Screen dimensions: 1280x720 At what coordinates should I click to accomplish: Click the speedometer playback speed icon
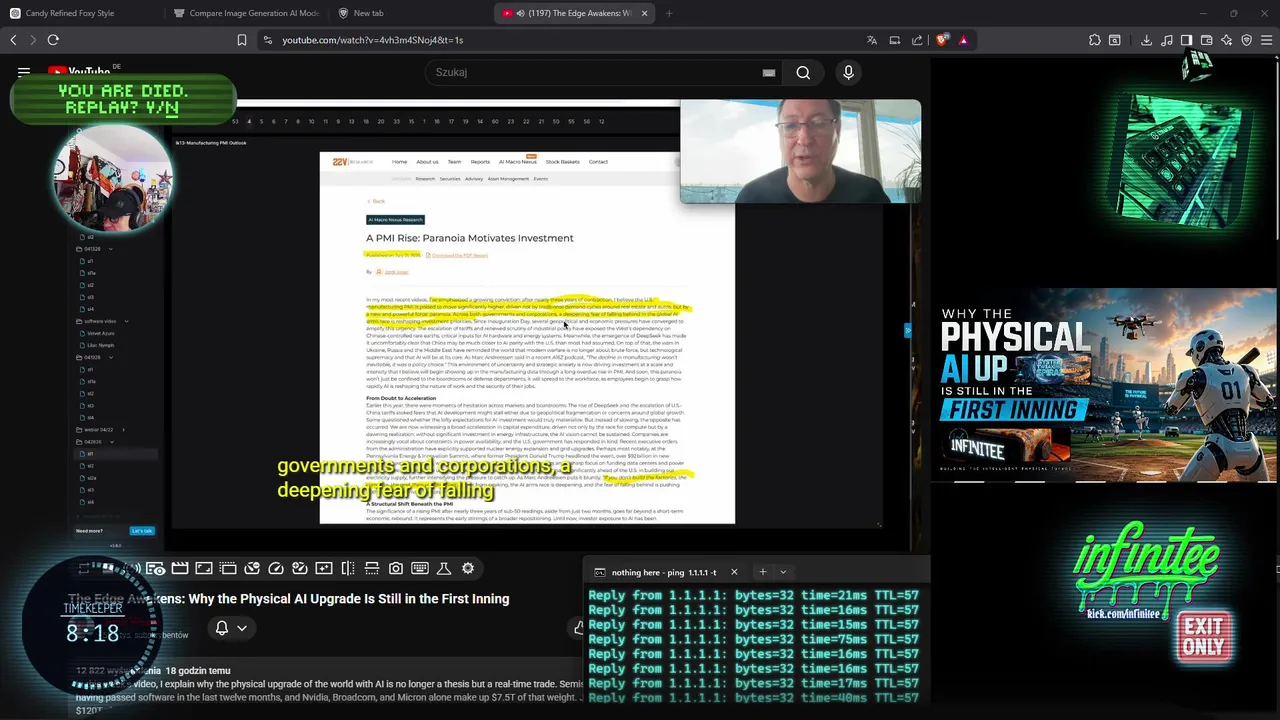coord(276,568)
